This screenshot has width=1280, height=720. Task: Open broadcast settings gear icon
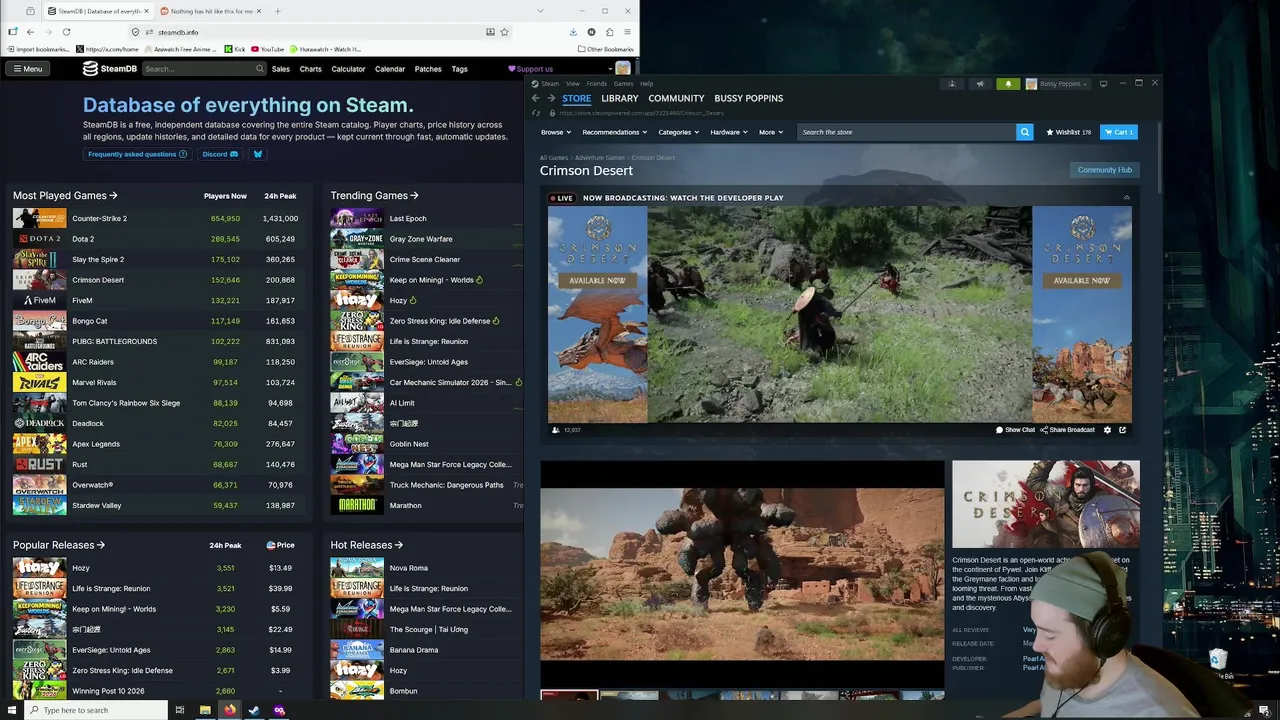click(x=1107, y=430)
